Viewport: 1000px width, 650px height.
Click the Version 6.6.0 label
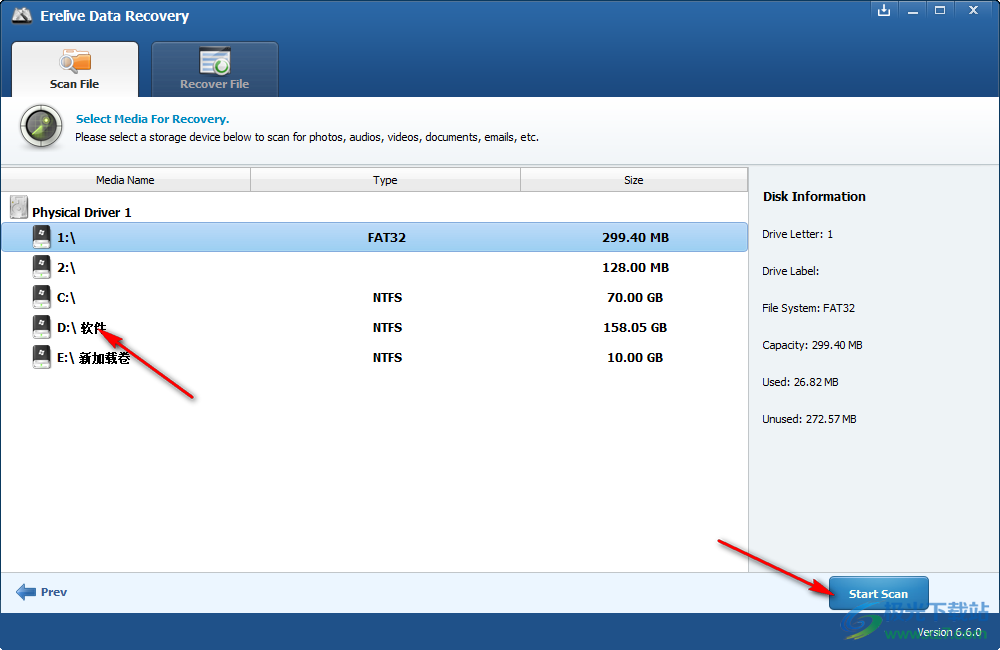[949, 632]
